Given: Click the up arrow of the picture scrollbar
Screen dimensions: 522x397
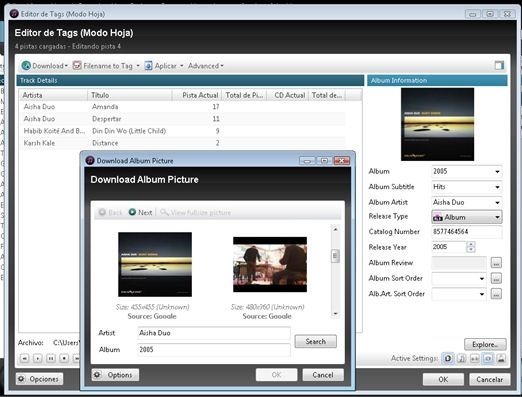Looking at the screenshot, I should pyautogui.click(x=335, y=229).
